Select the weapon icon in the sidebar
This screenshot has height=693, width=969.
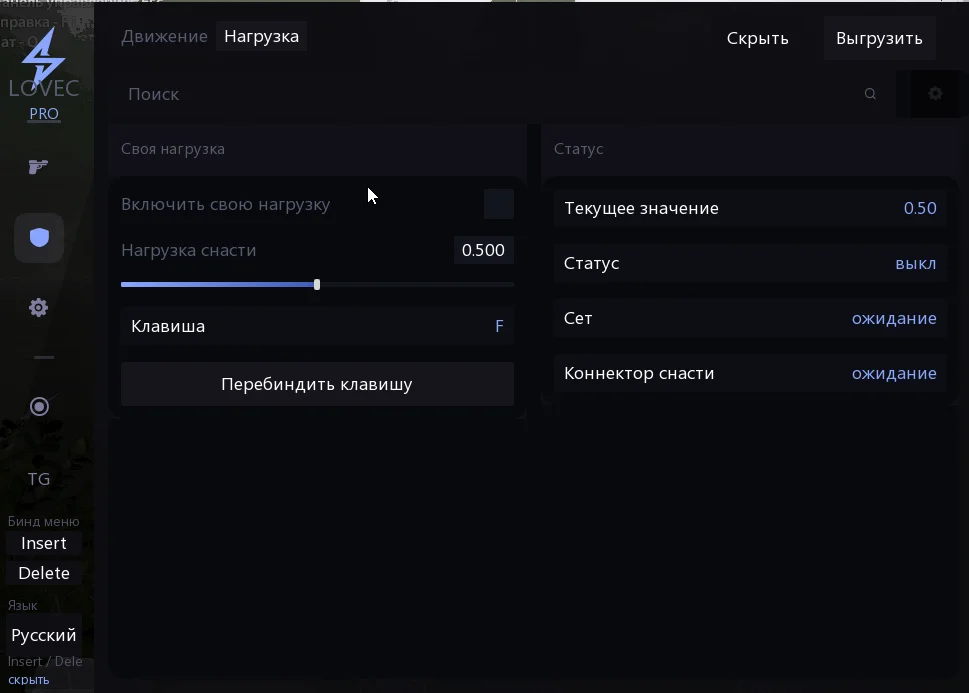click(x=38, y=167)
